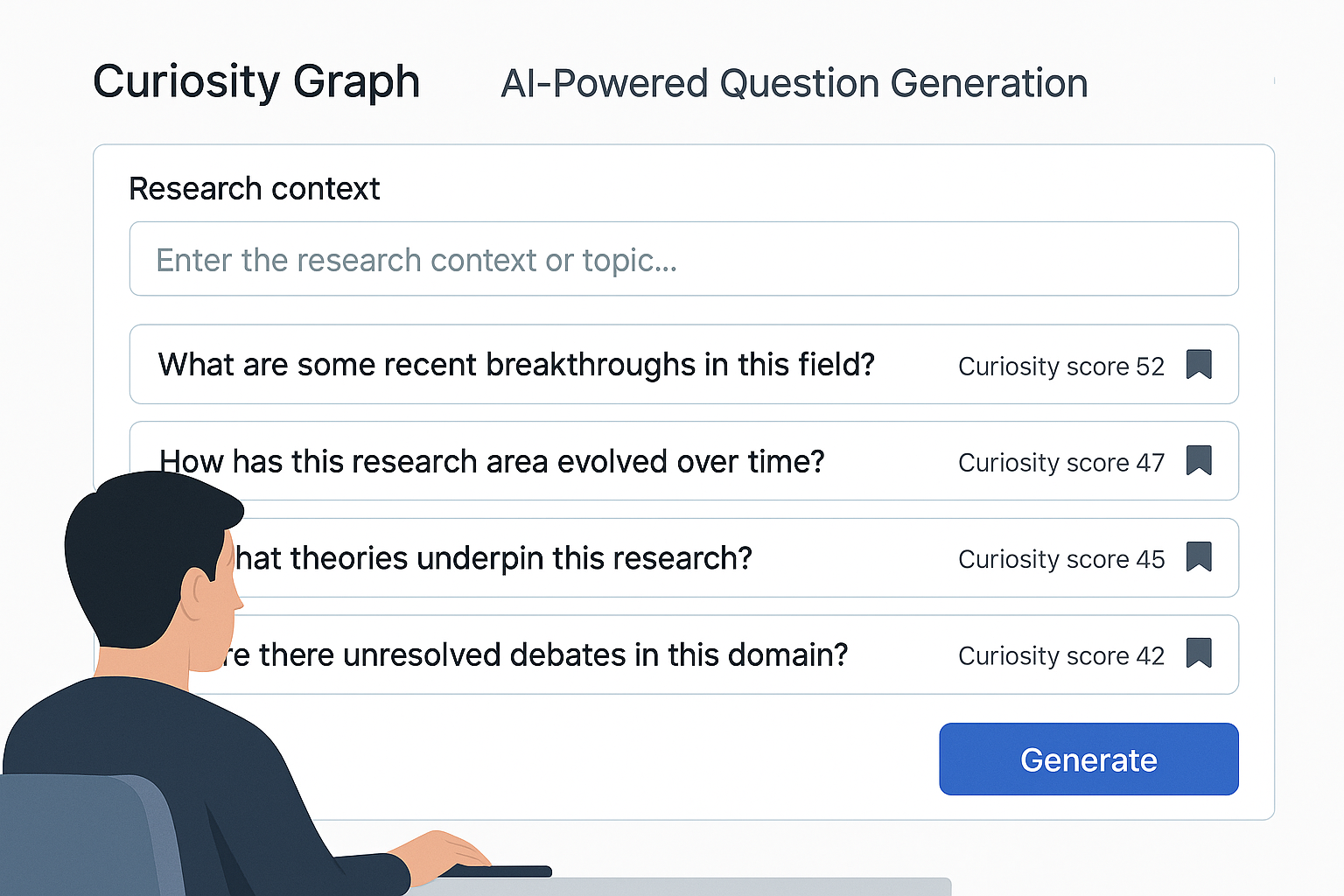Click the Curiosity Graph title
This screenshot has width=1344, height=896.
tap(256, 82)
